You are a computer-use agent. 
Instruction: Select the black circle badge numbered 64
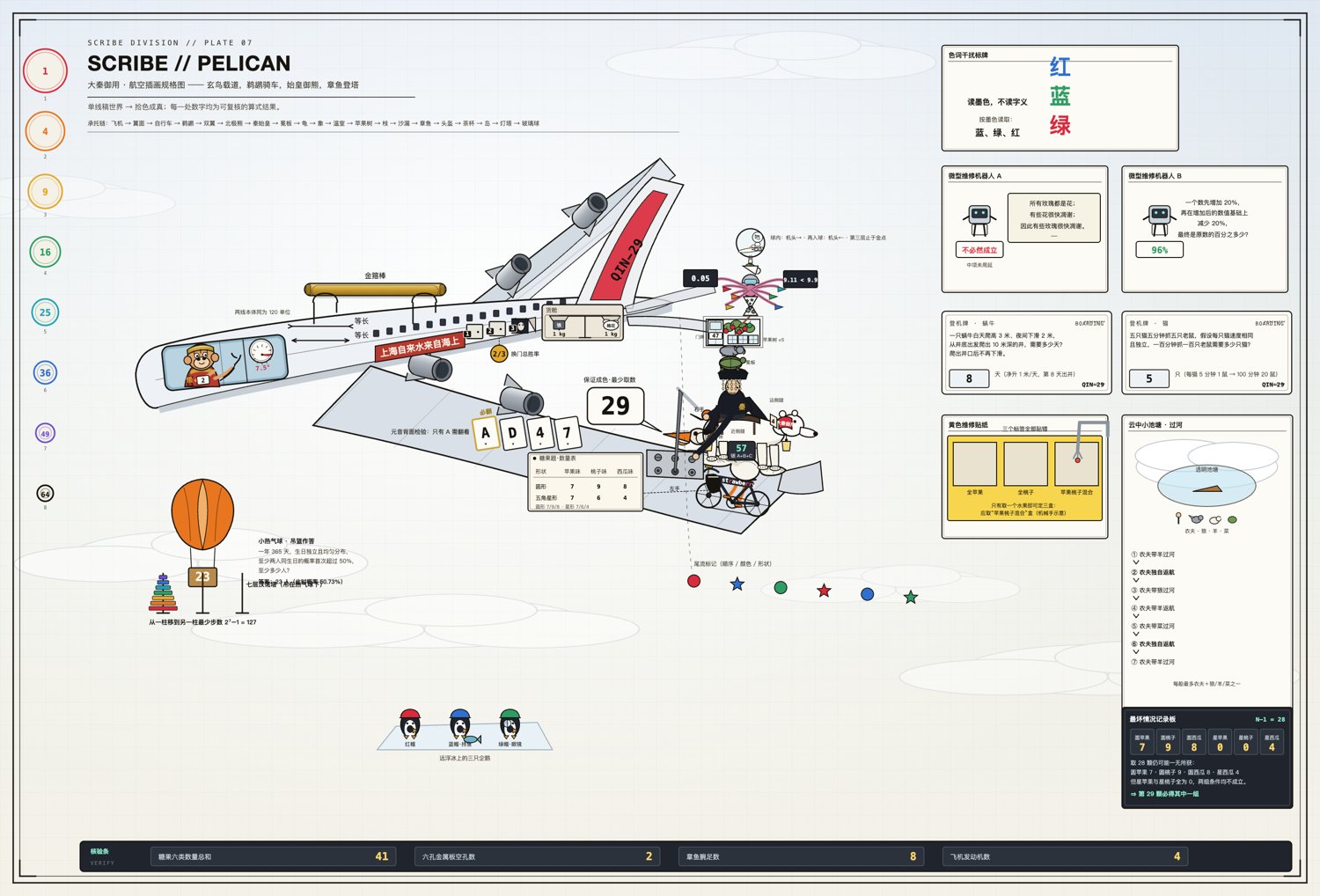(x=45, y=494)
